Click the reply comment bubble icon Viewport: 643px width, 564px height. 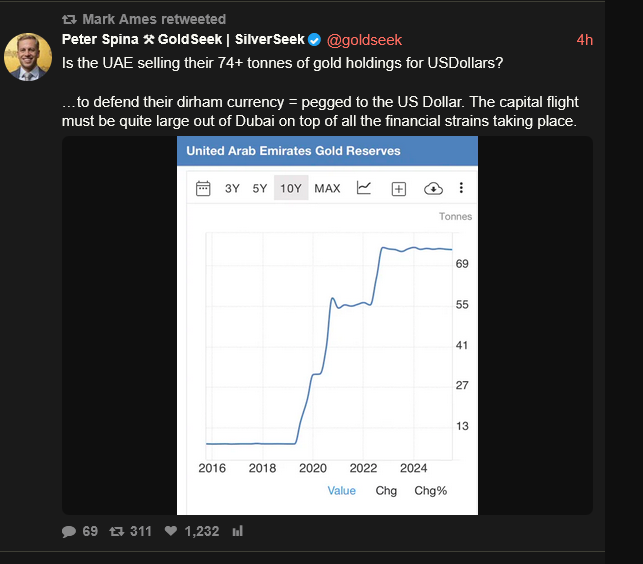click(x=69, y=531)
